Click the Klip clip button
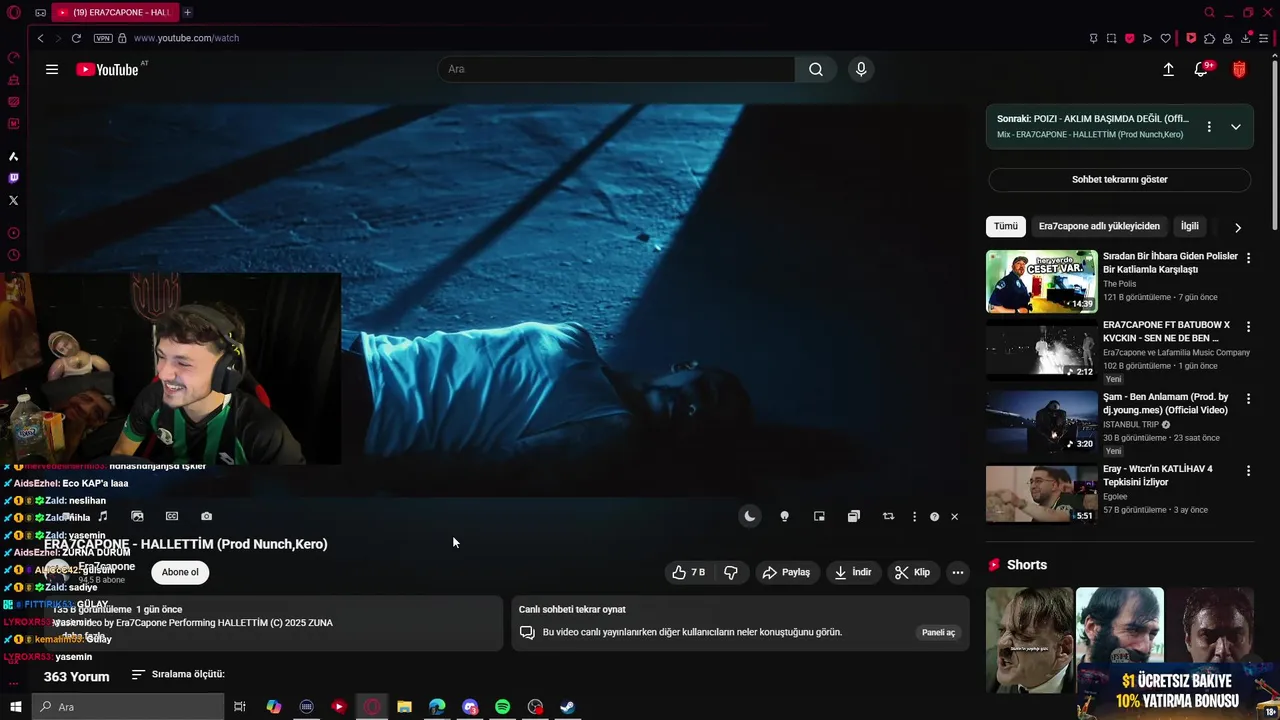Viewport: 1280px width, 720px height. coord(912,572)
